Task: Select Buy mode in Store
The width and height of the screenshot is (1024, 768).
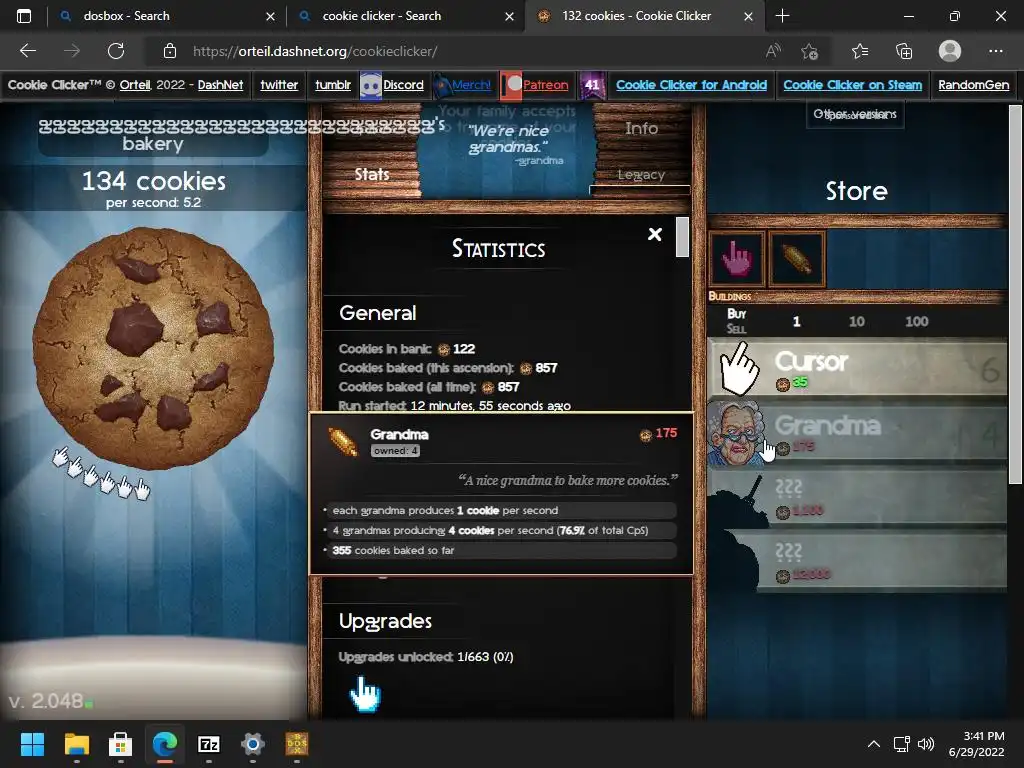Action: [x=737, y=313]
